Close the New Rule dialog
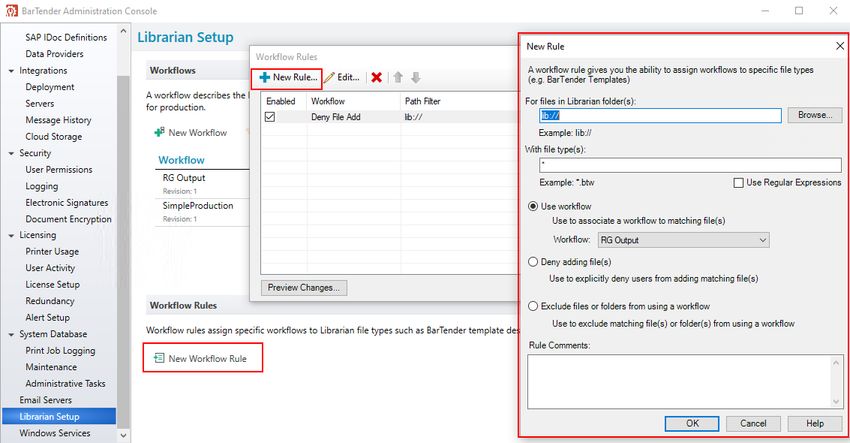Screen dimensions: 850x443 (840, 46)
